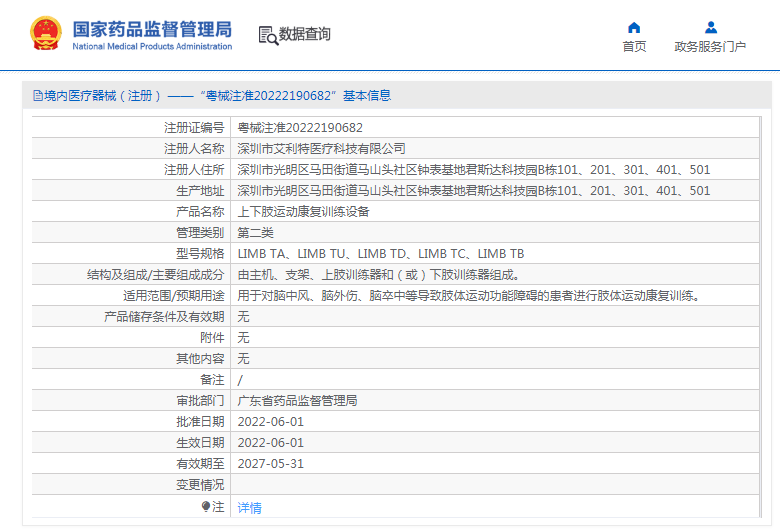This screenshot has height=531, width=780.
Task: Click the 注册证编号 label
Action: 195,128
